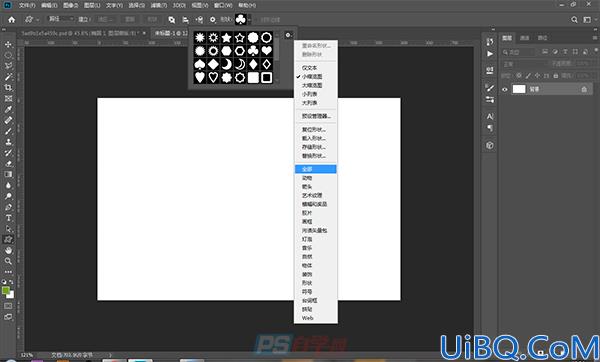Switch to the 通道 tab
Viewport: 600px width, 362px height.
[525, 38]
